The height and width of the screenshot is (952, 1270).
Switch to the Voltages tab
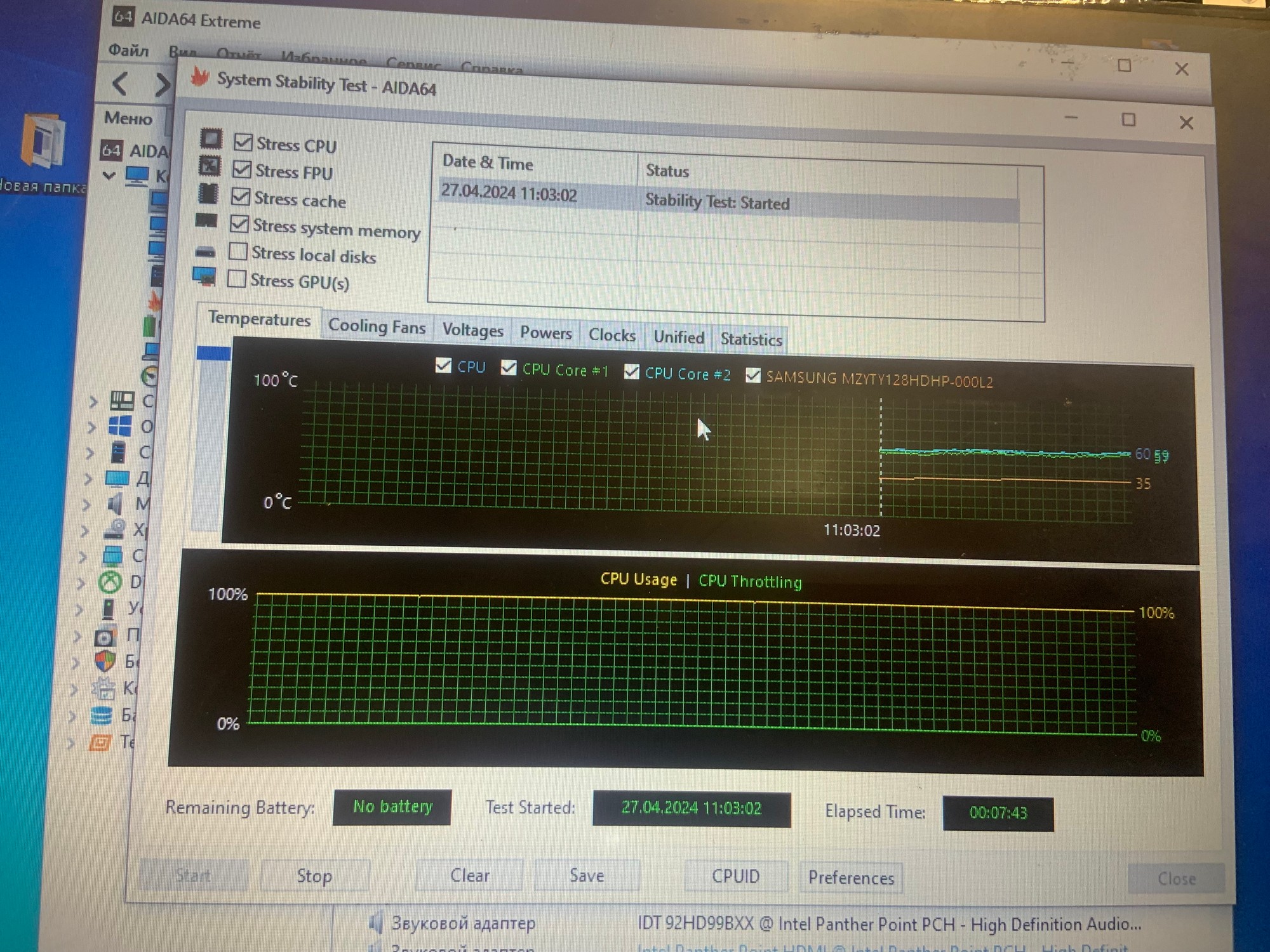pyautogui.click(x=472, y=330)
